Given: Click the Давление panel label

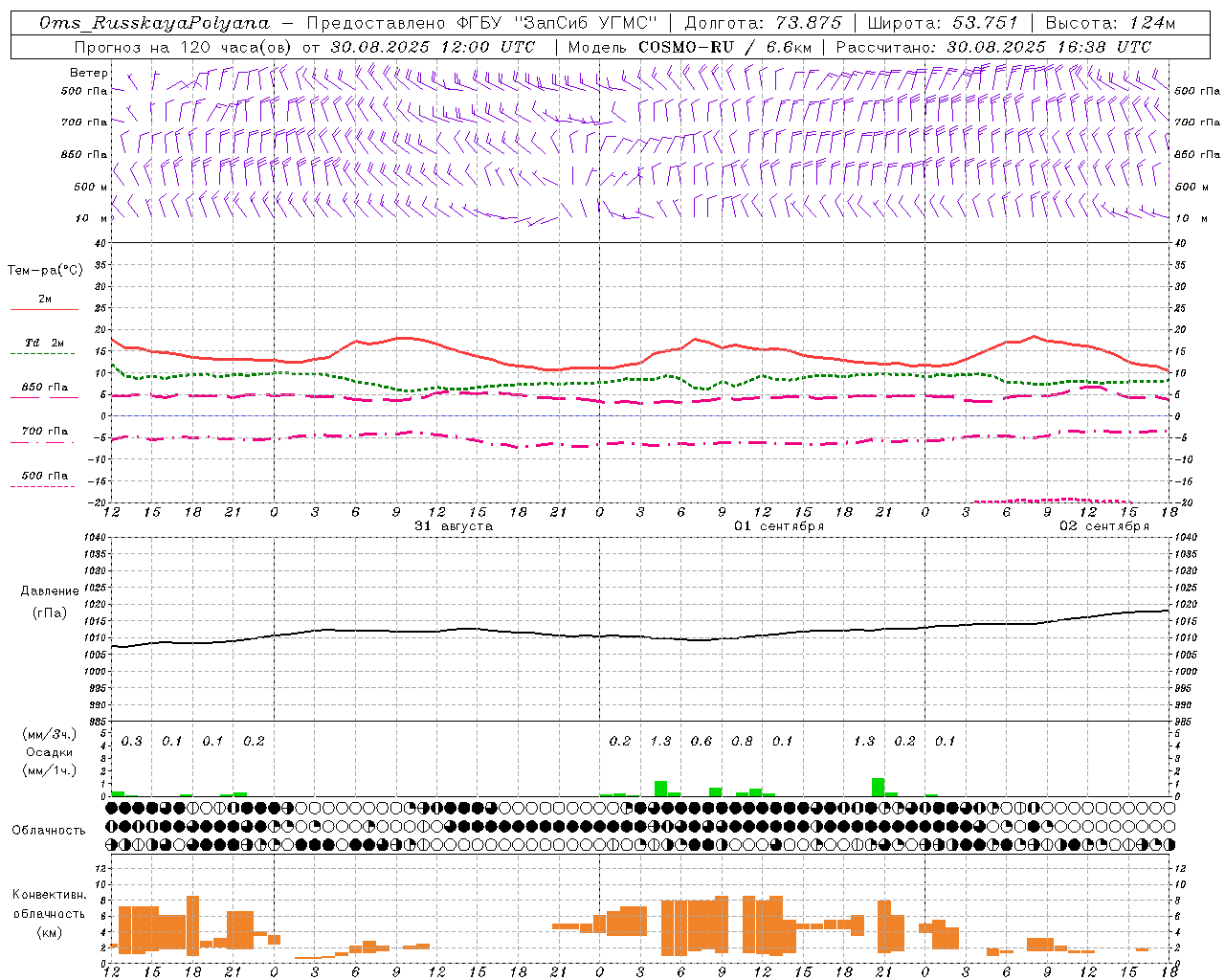Looking at the screenshot, I should (x=50, y=591).
